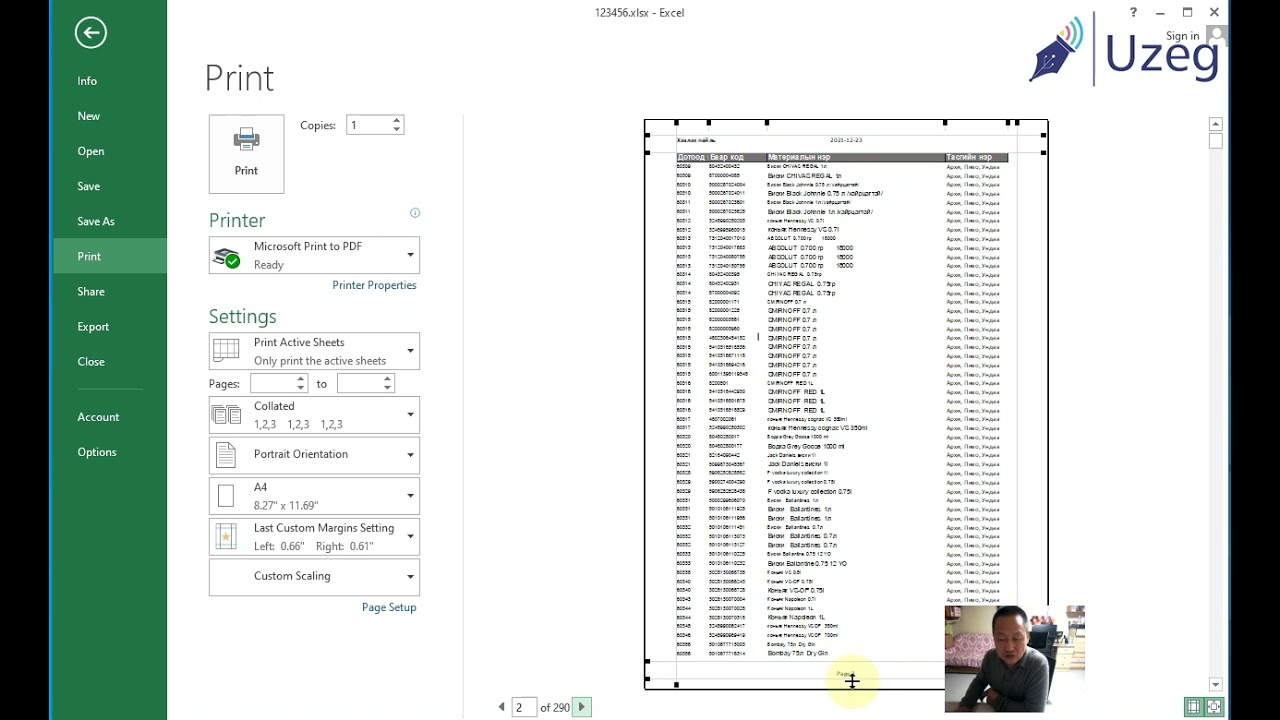Open the Export section
This screenshot has width=1280, height=720.
coord(93,326)
